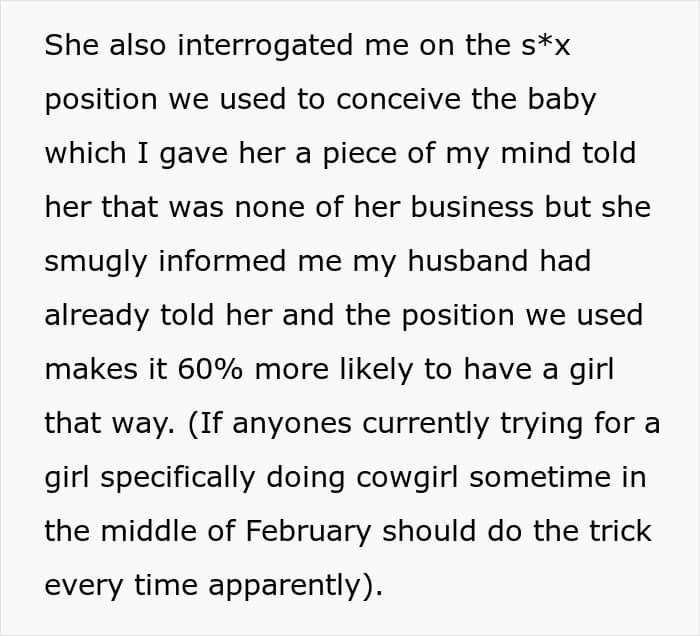Click the word "baby" in the text
700x636 pixels.
point(562,100)
